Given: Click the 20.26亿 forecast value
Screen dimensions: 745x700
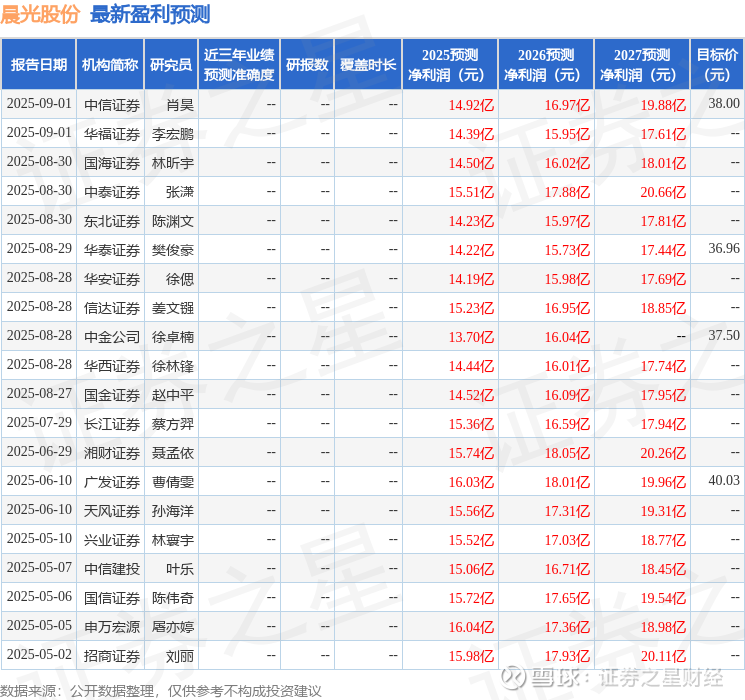Looking at the screenshot, I should (663, 453).
